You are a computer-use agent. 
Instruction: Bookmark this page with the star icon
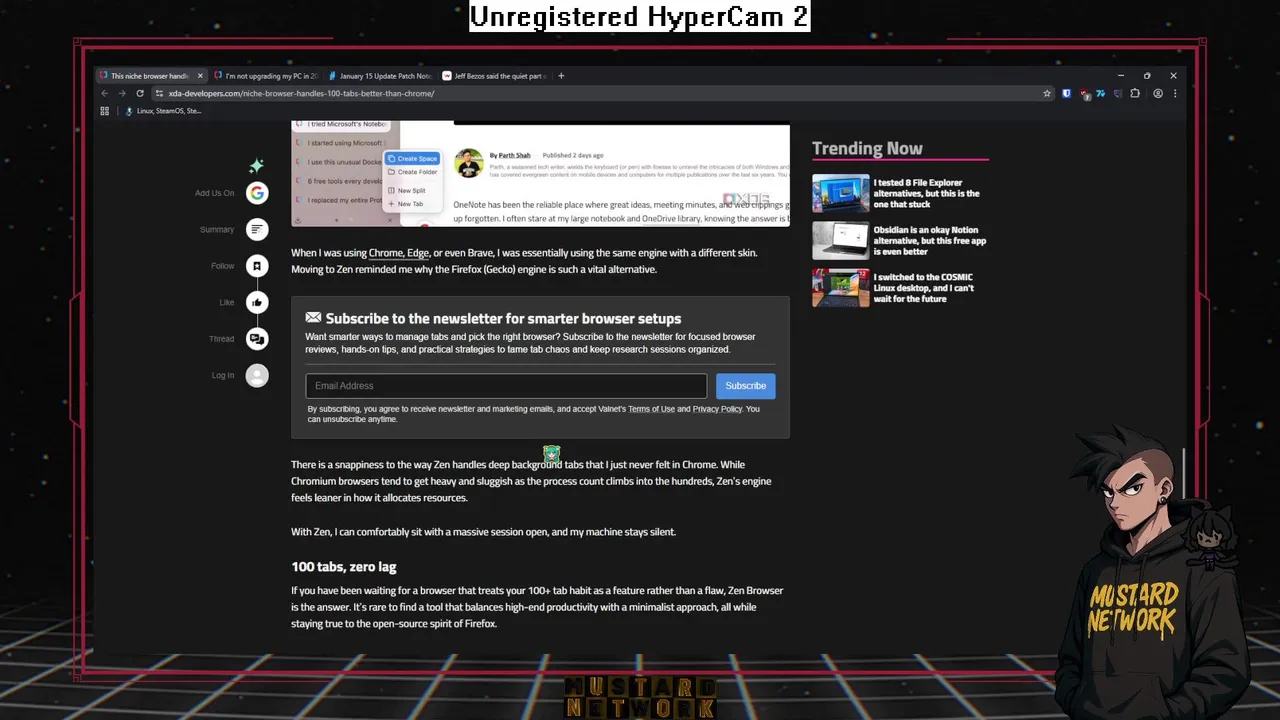pos(1047,93)
